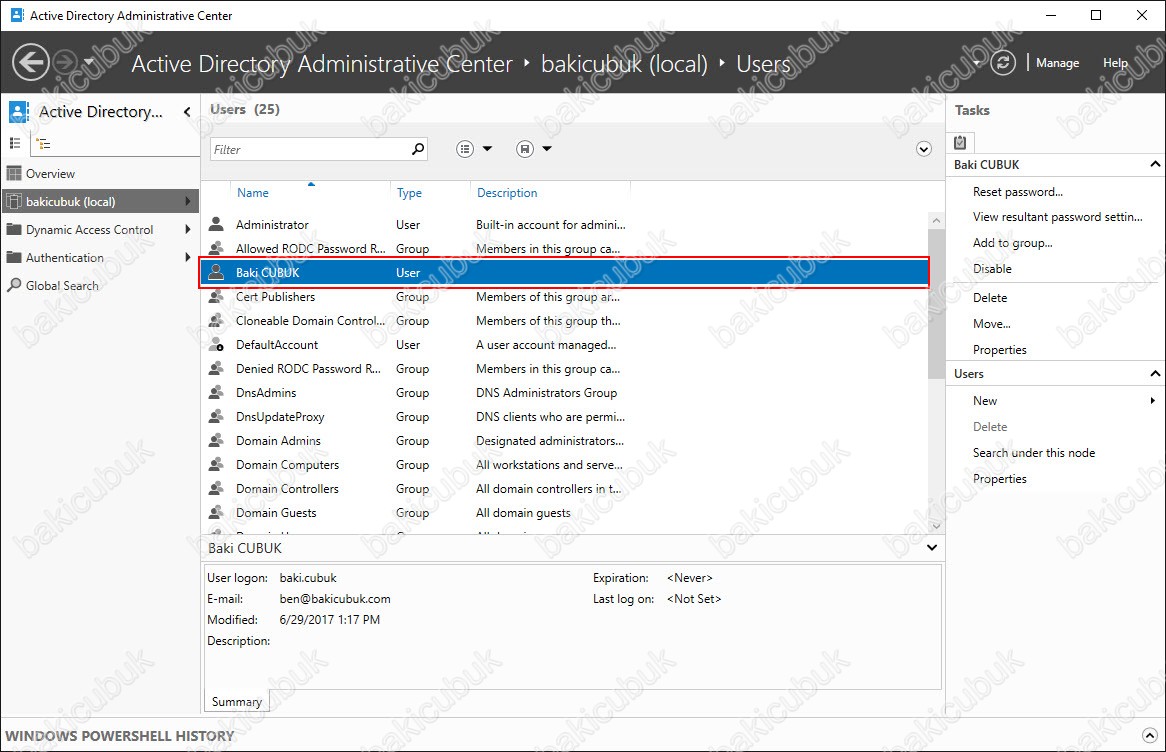The width and height of the screenshot is (1166, 752).
Task: Collapse the Baki CUBUK preview pane
Action: click(x=932, y=547)
